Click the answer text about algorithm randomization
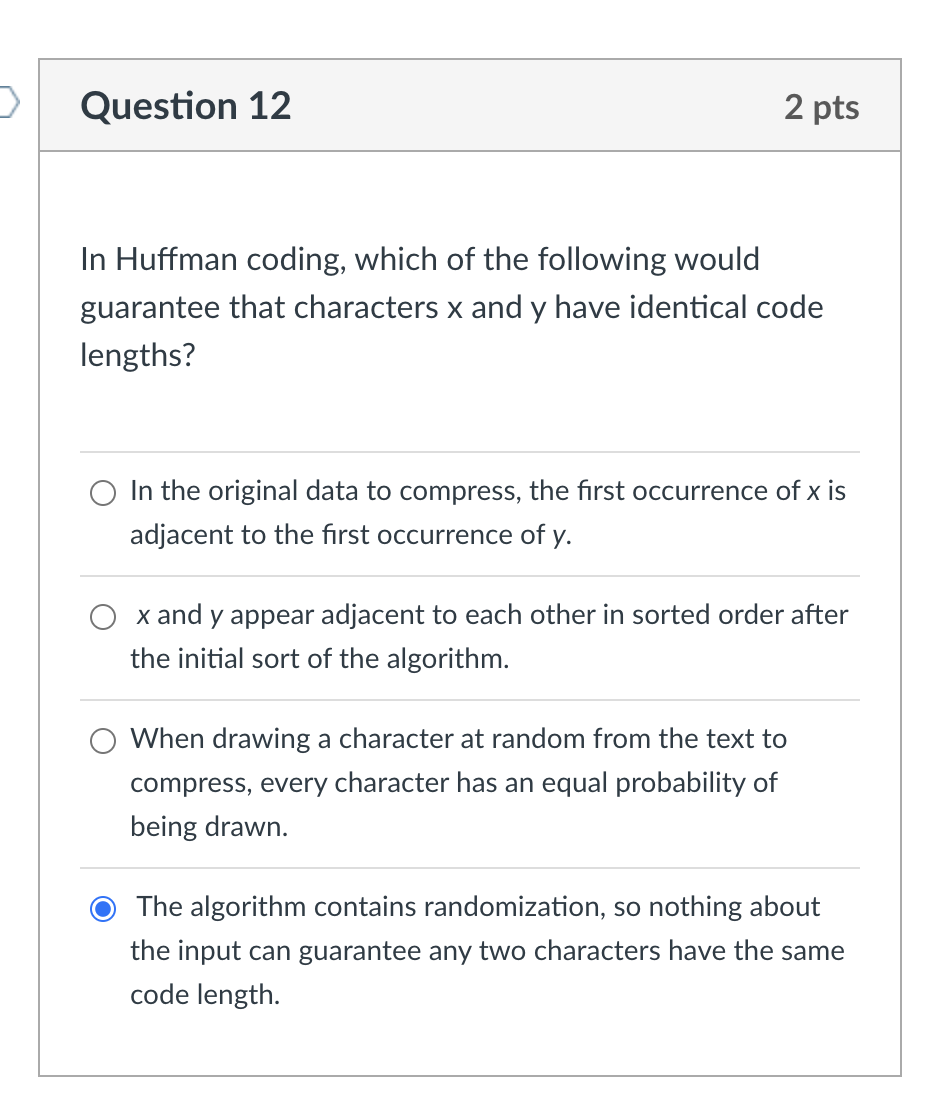Image resolution: width=946 pixels, height=1098 pixels. click(x=450, y=950)
